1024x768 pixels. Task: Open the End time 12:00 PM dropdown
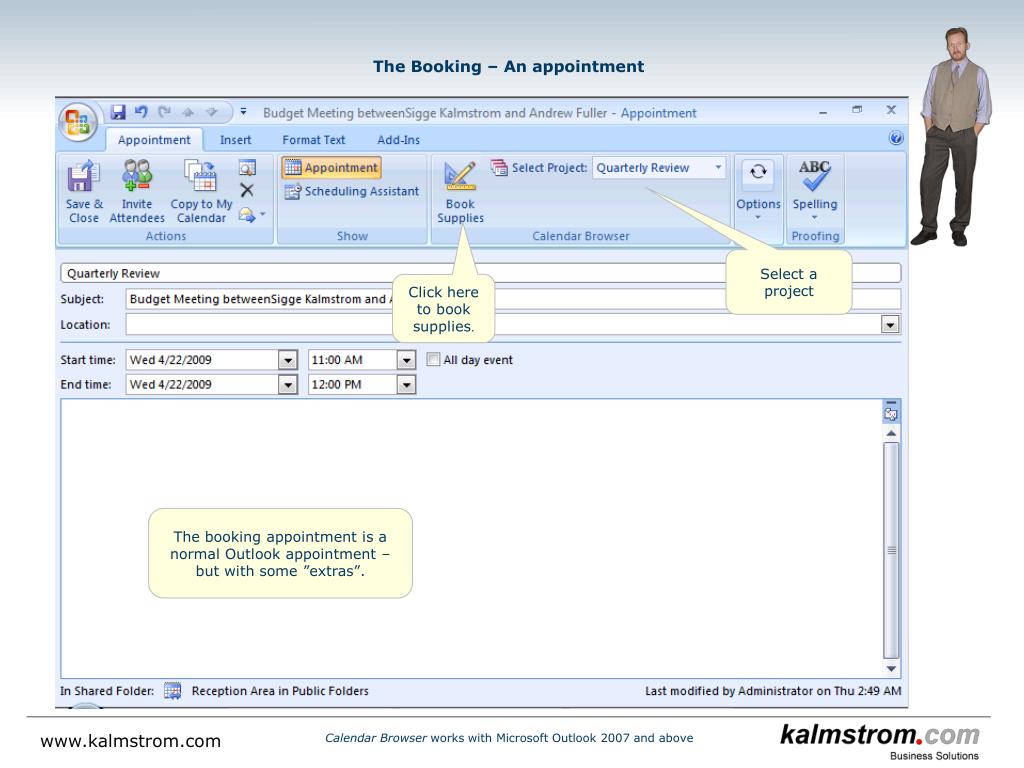pos(406,385)
